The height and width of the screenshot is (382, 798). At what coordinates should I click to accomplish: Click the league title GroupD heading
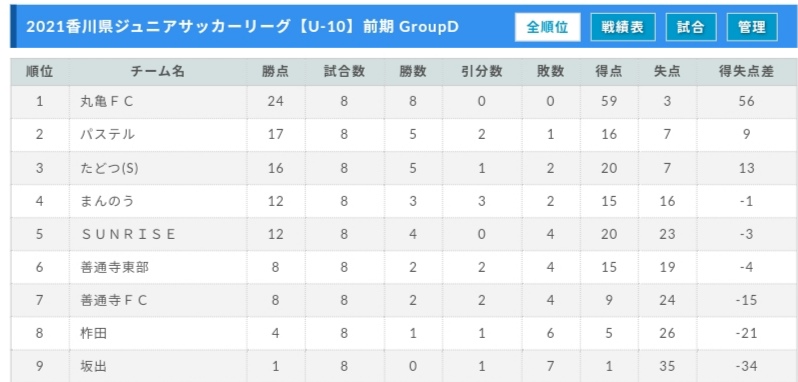[x=242, y=27]
